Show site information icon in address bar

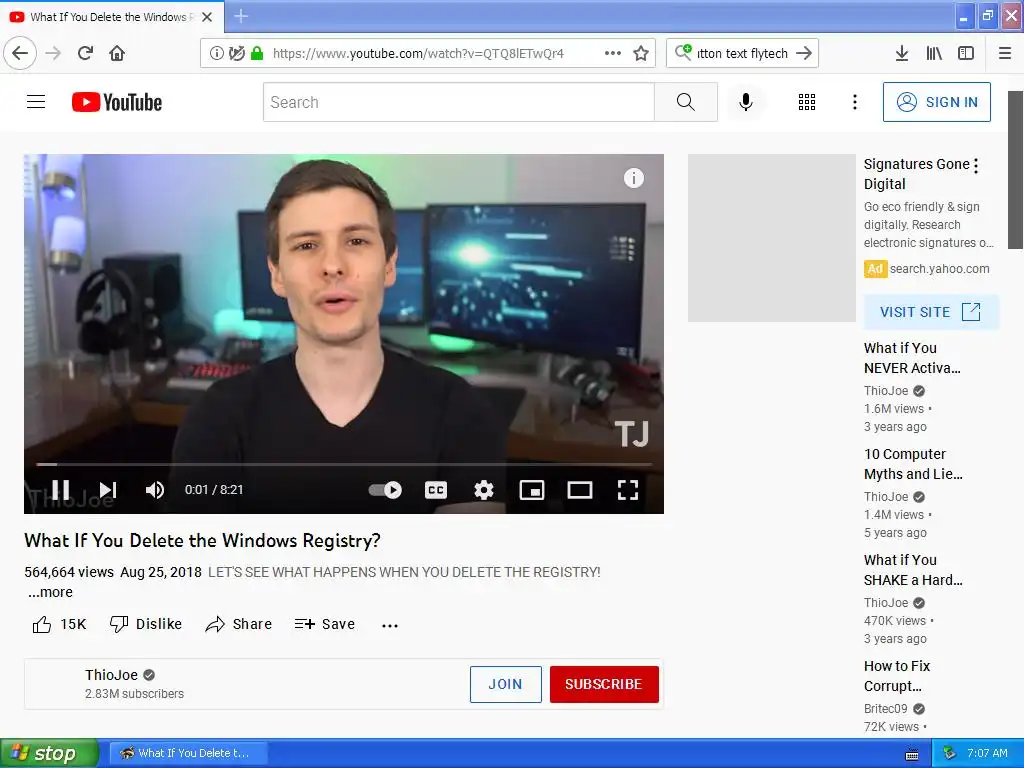217,54
